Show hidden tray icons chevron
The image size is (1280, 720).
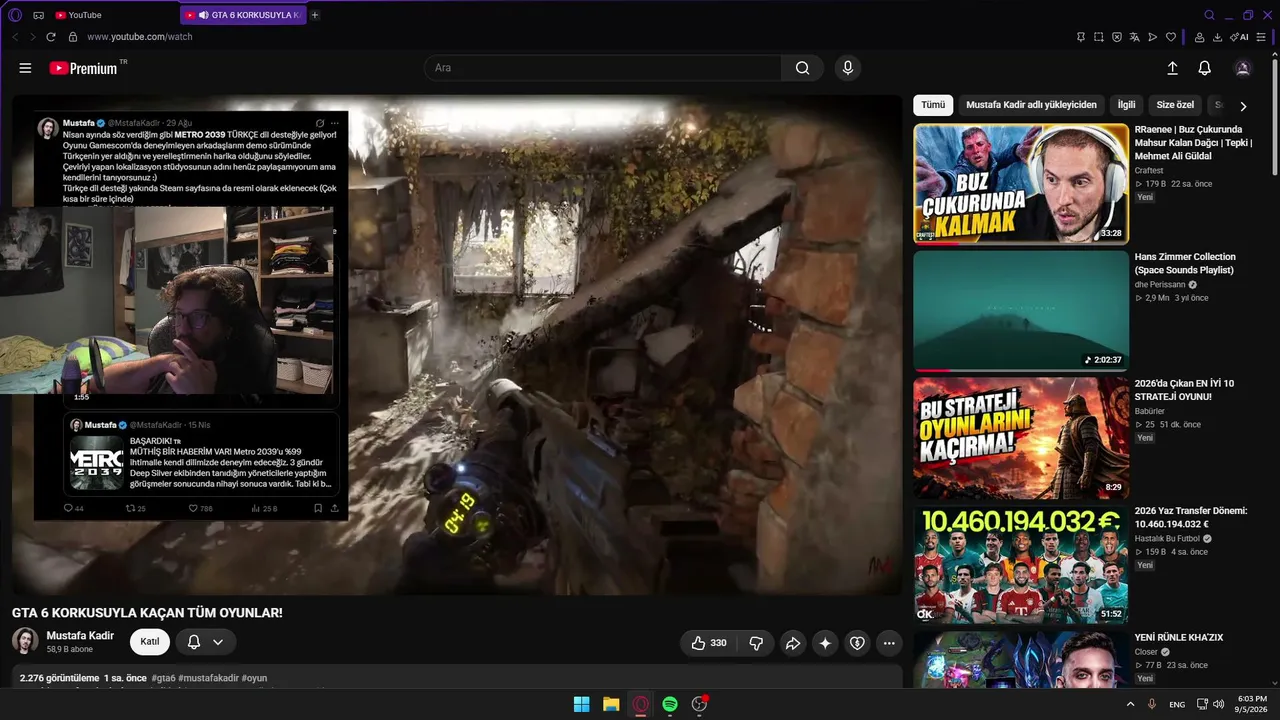[x=1131, y=704]
